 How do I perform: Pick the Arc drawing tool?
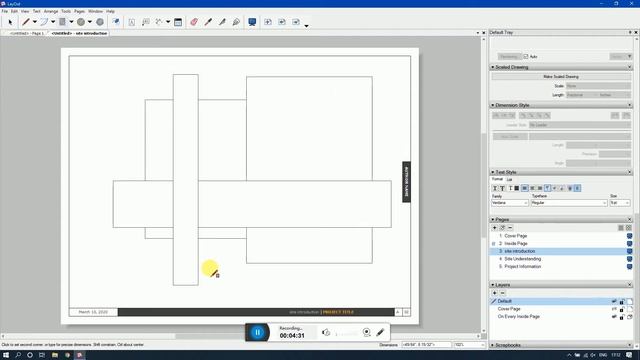[x=44, y=22]
